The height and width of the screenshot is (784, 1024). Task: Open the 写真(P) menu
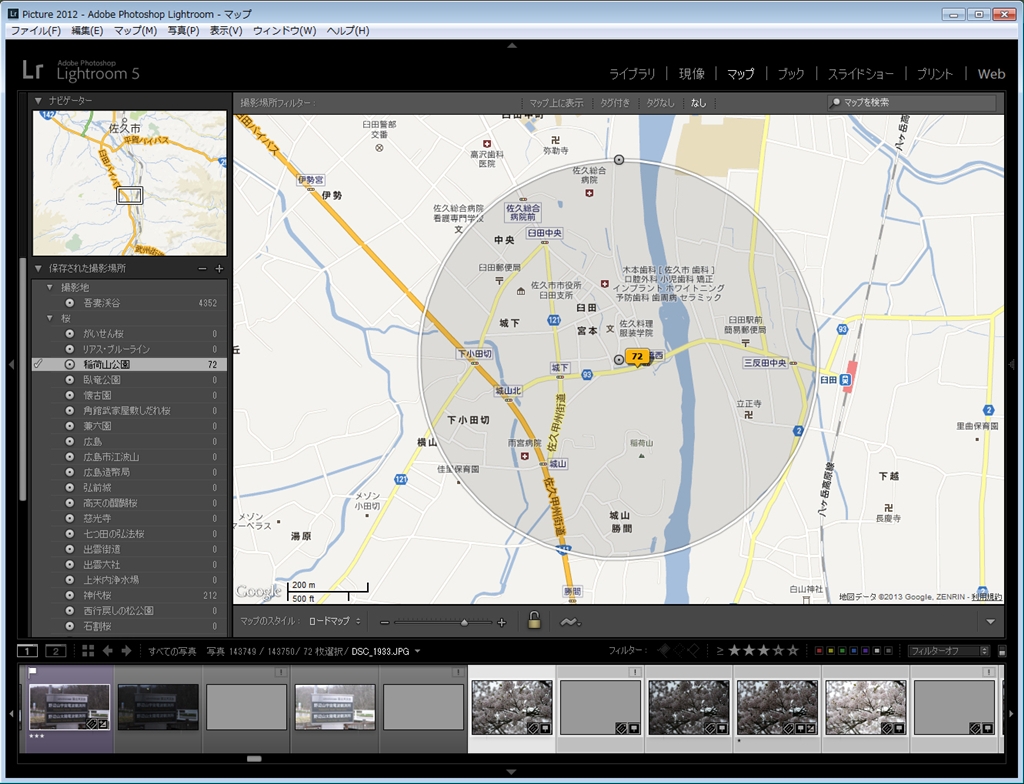coord(183,31)
